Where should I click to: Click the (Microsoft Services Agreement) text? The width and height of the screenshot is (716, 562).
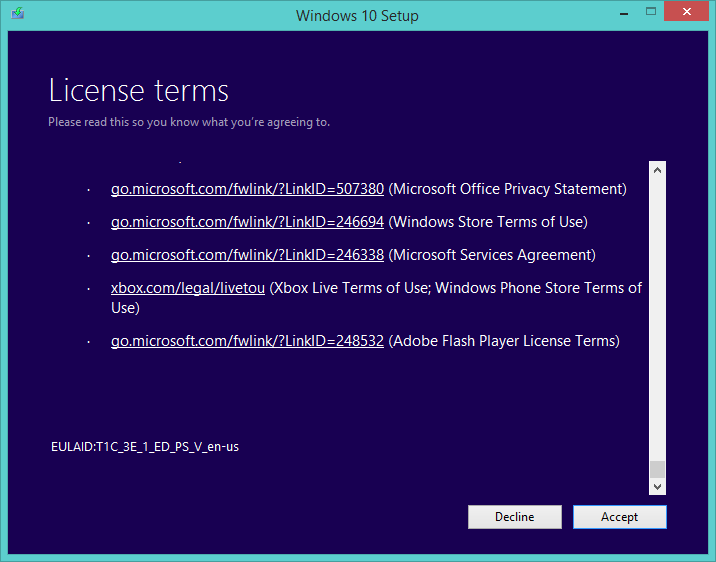click(492, 255)
